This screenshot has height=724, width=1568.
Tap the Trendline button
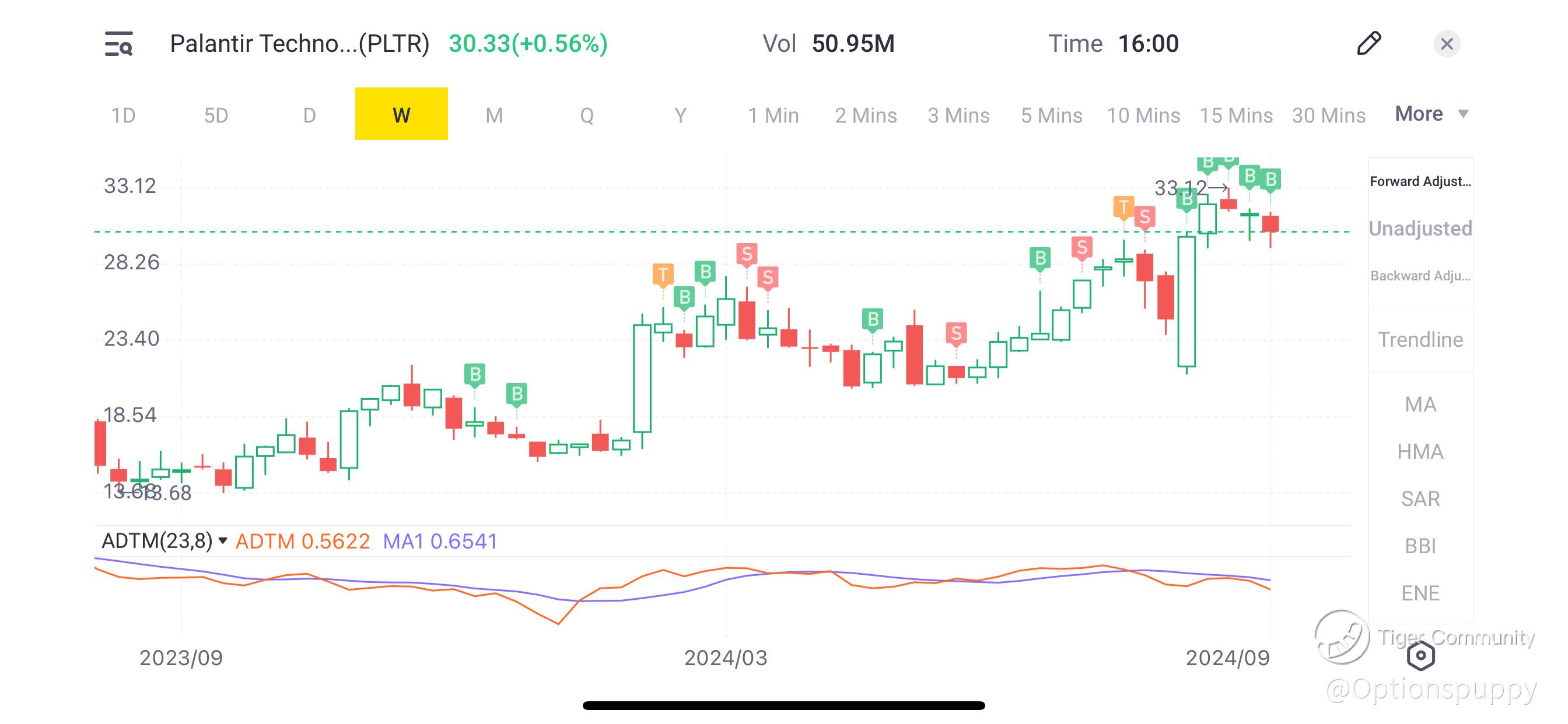click(1420, 339)
